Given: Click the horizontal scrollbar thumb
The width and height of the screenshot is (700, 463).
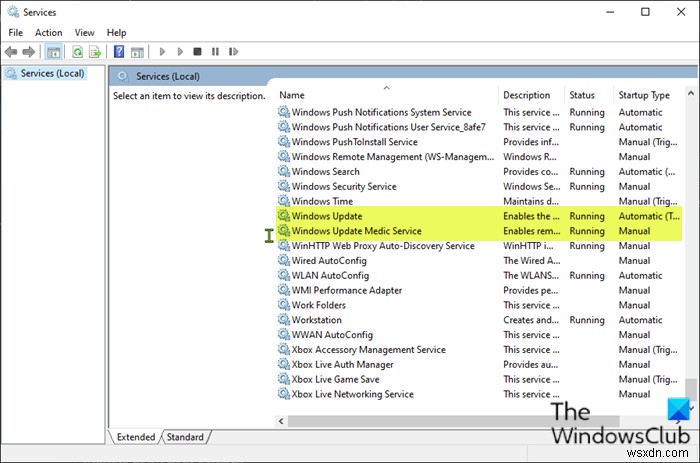Looking at the screenshot, I should point(454,421).
